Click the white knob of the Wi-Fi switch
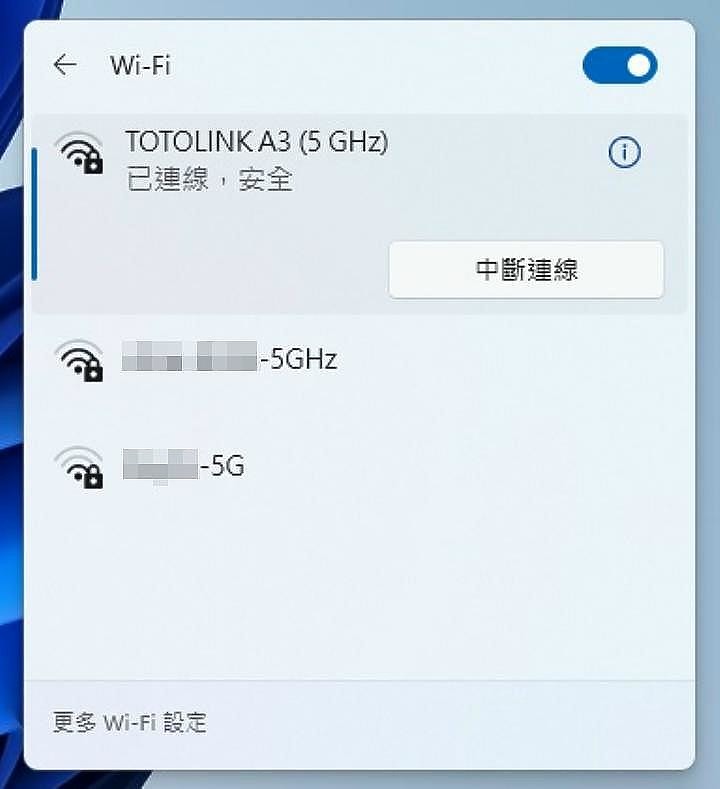The image size is (720, 789). 639,65
